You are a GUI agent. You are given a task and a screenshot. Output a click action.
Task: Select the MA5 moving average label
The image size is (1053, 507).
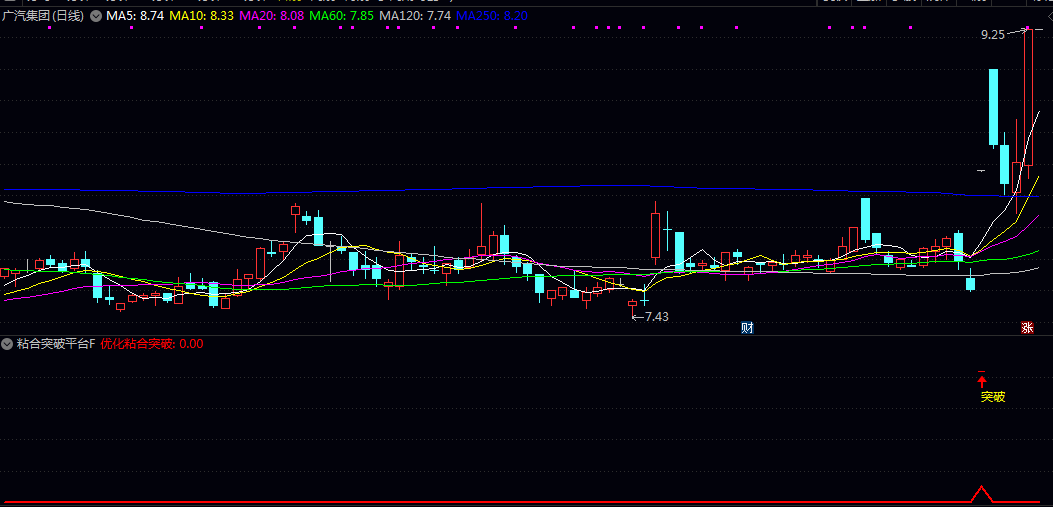coord(134,16)
